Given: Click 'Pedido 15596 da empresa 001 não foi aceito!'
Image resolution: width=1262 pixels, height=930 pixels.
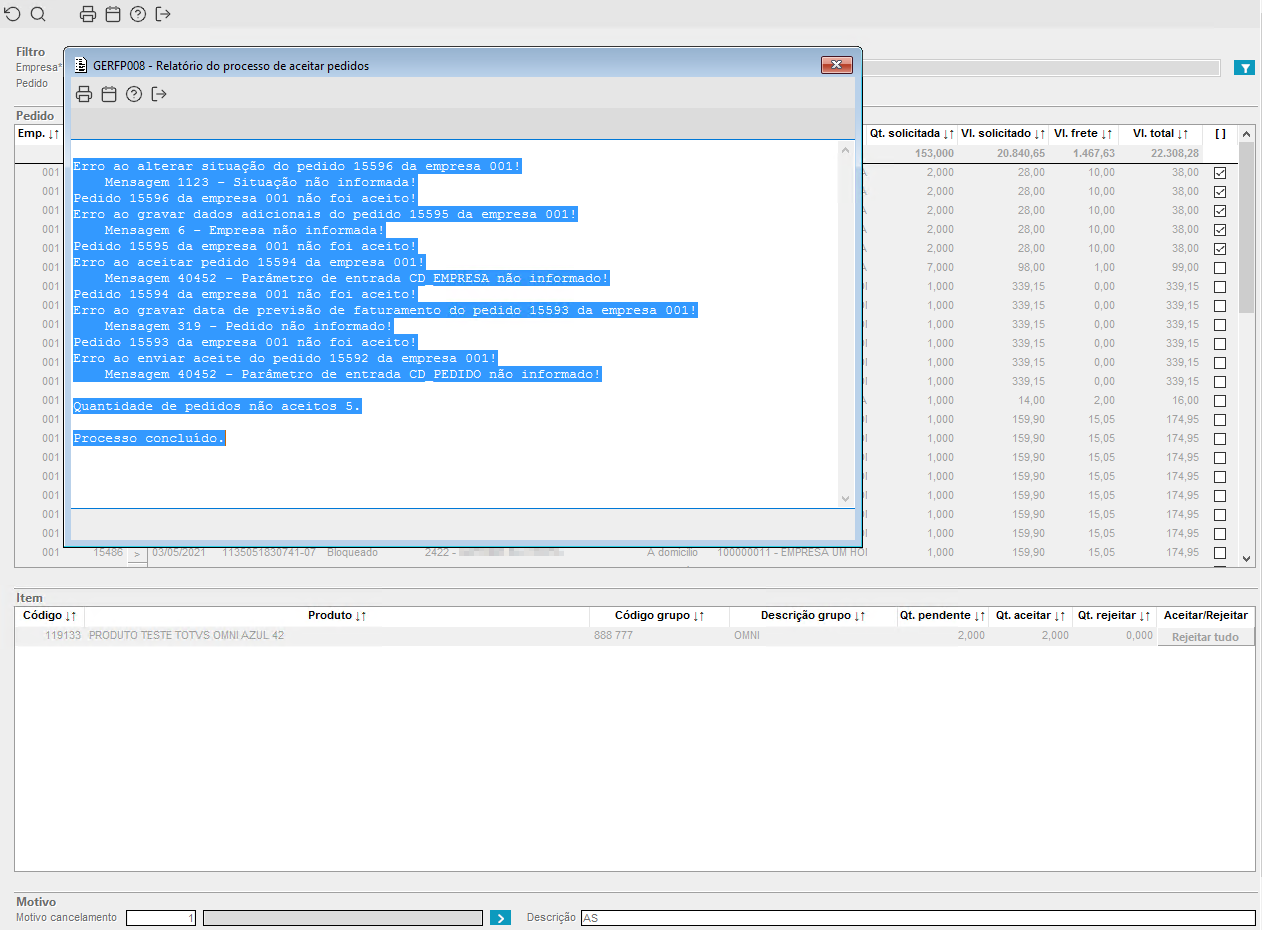Looking at the screenshot, I should pos(245,198).
